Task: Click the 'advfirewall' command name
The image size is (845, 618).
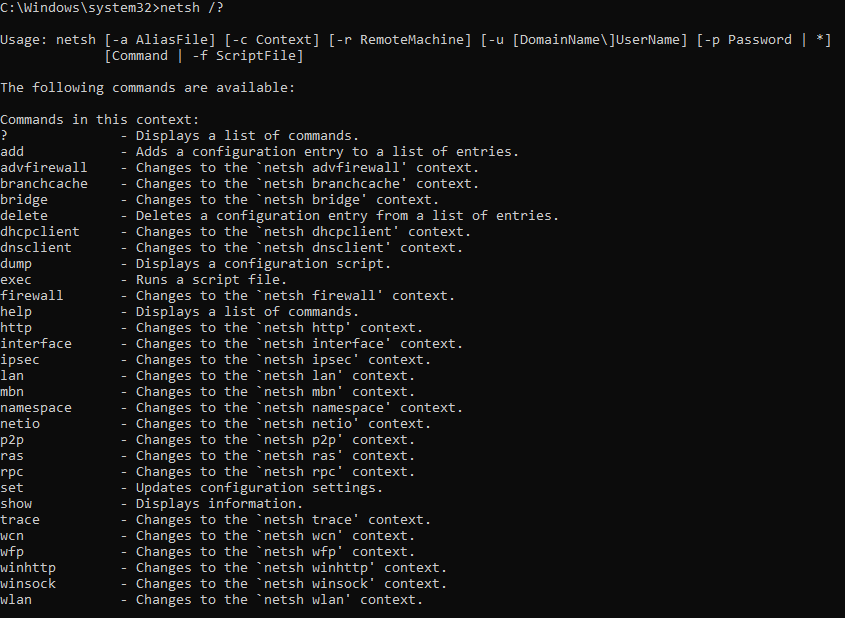Action: [44, 168]
